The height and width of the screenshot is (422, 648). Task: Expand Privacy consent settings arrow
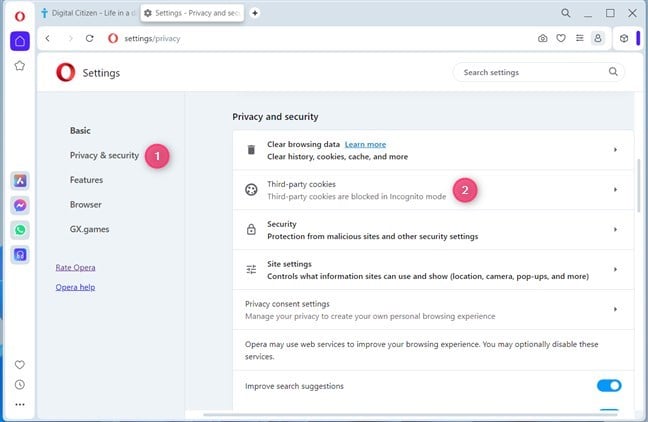coord(615,309)
